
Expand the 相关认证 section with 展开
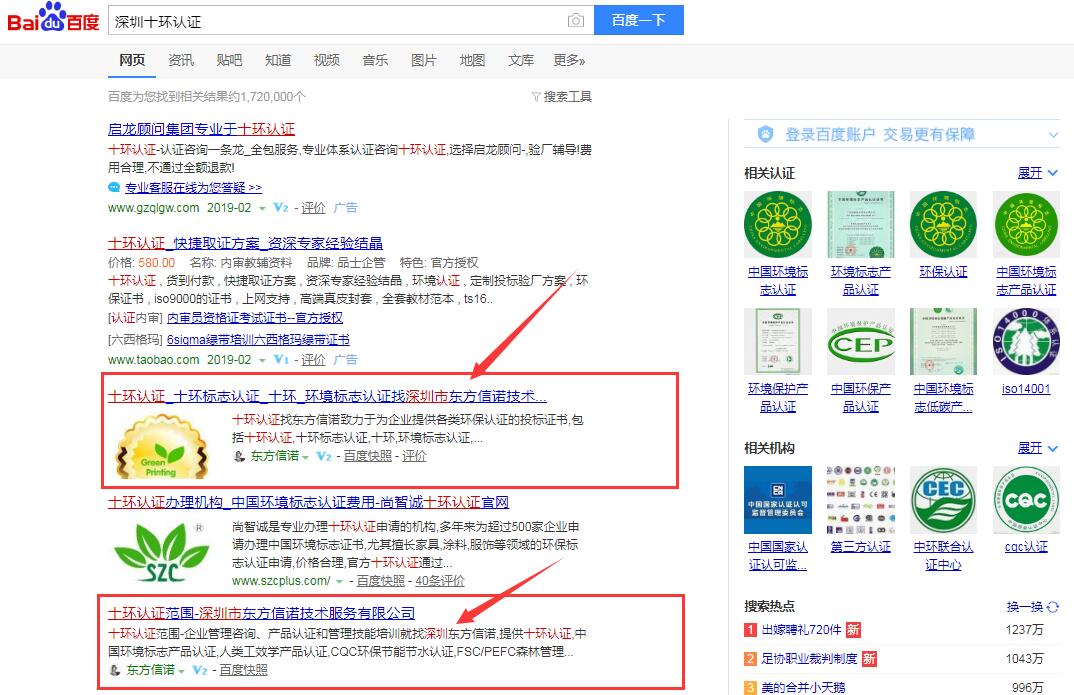(x=1037, y=173)
